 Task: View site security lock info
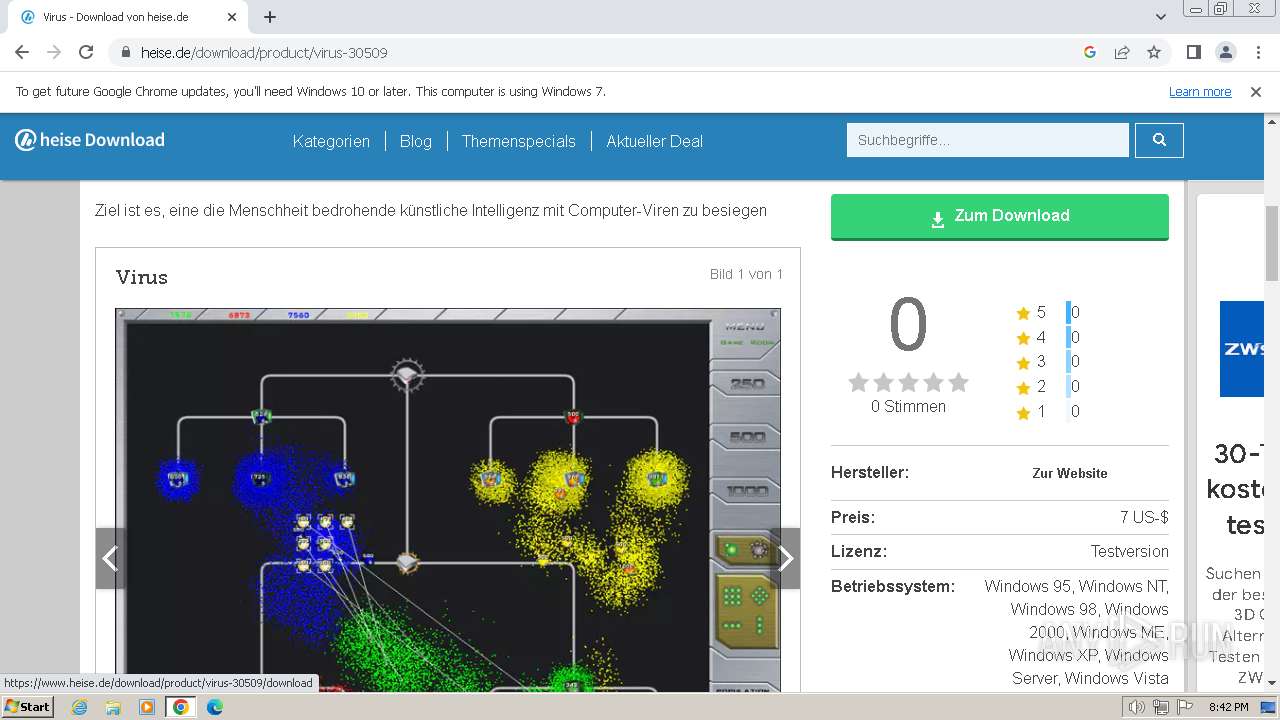(x=125, y=52)
